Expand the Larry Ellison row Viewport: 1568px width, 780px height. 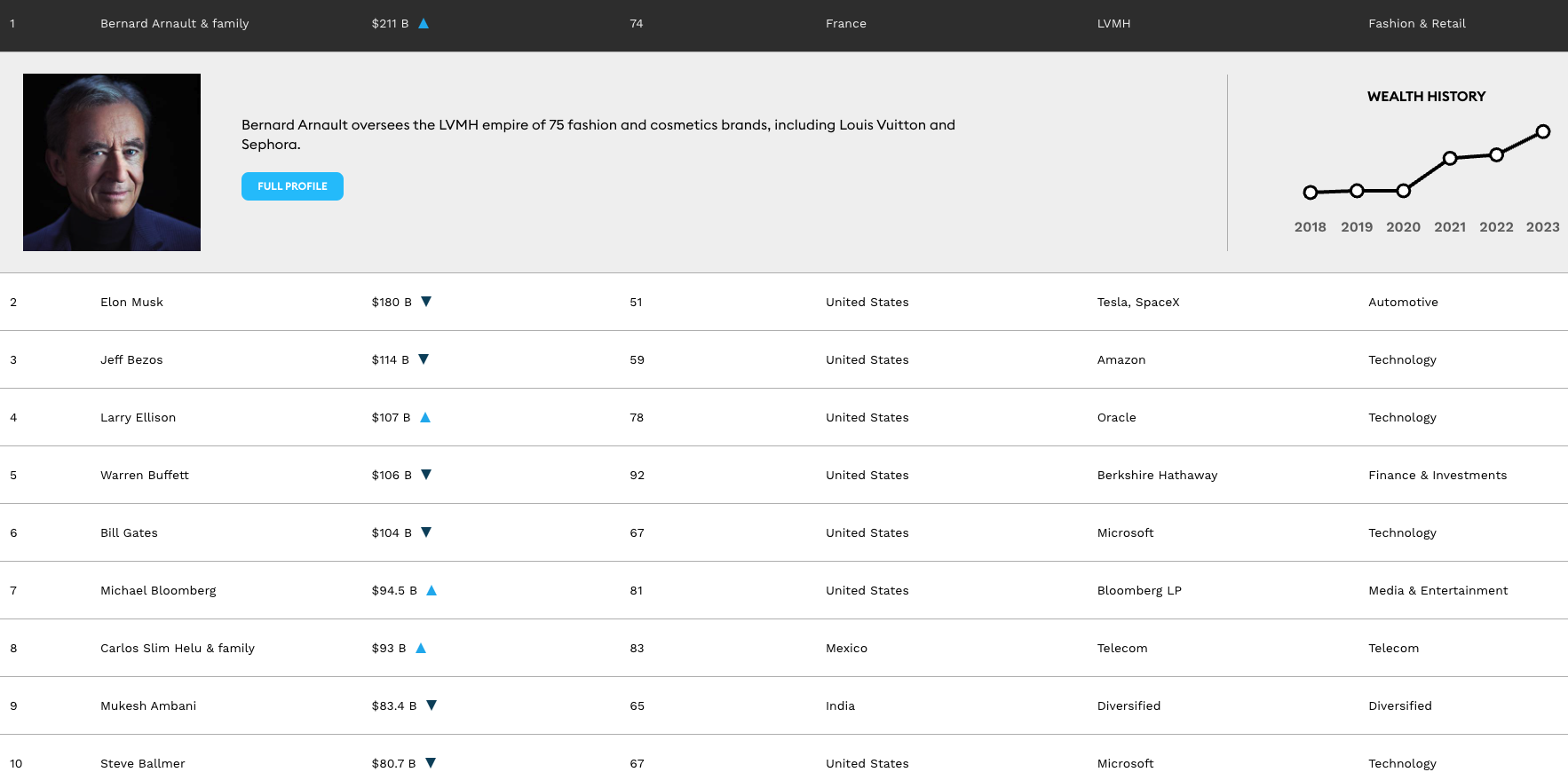click(x=784, y=417)
